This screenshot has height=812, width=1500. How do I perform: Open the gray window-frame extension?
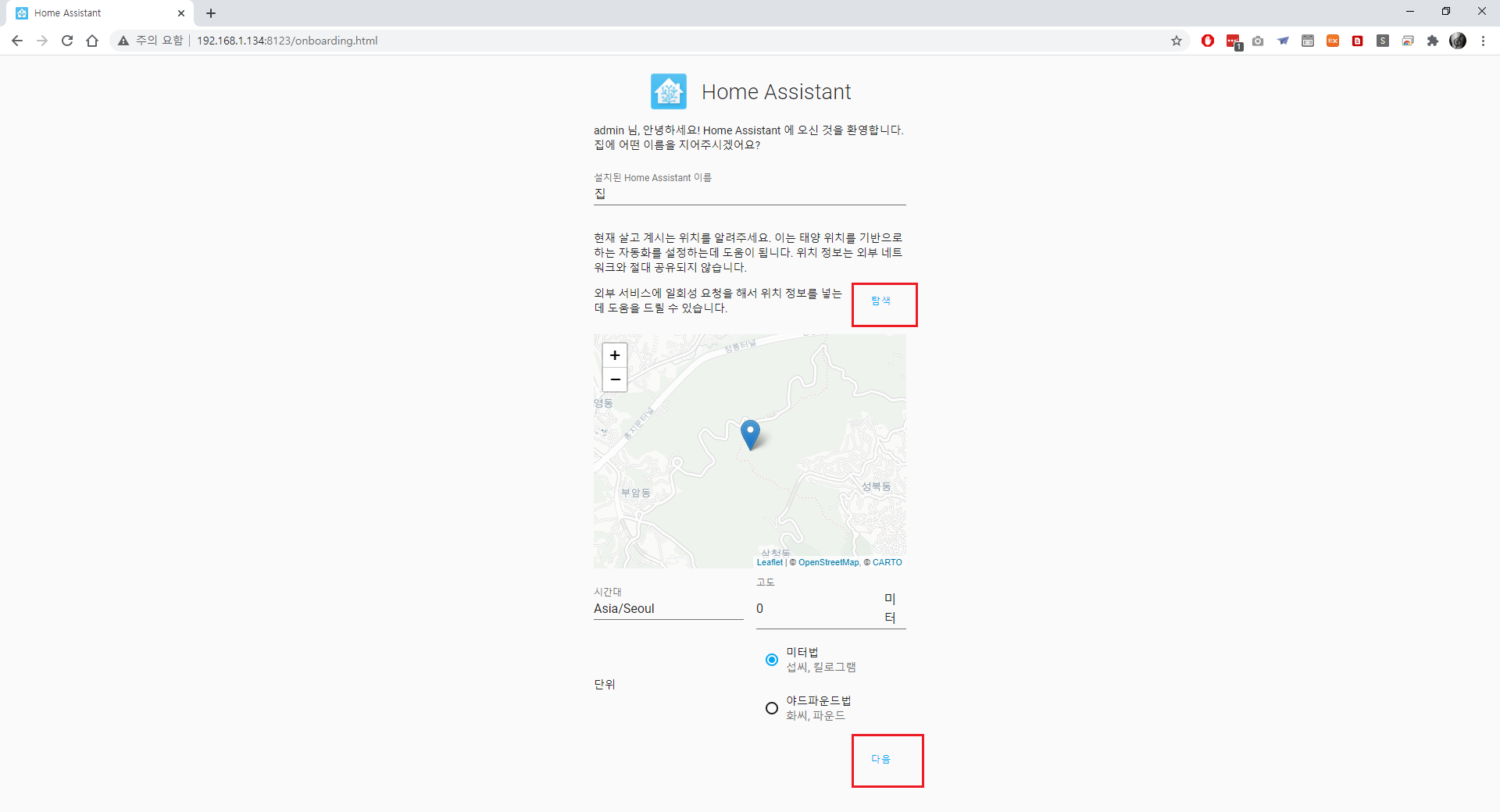pos(1308,41)
